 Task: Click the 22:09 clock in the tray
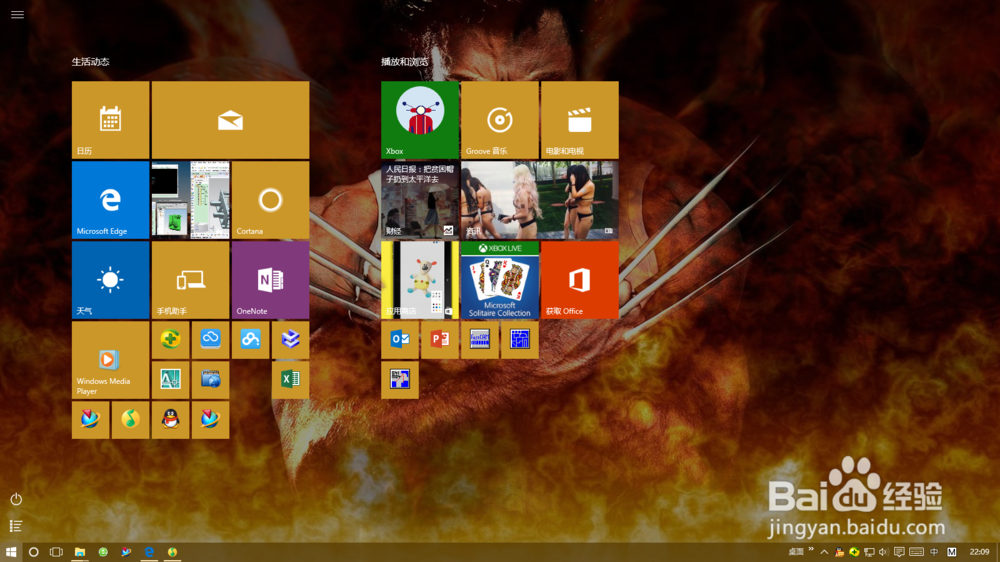980,552
